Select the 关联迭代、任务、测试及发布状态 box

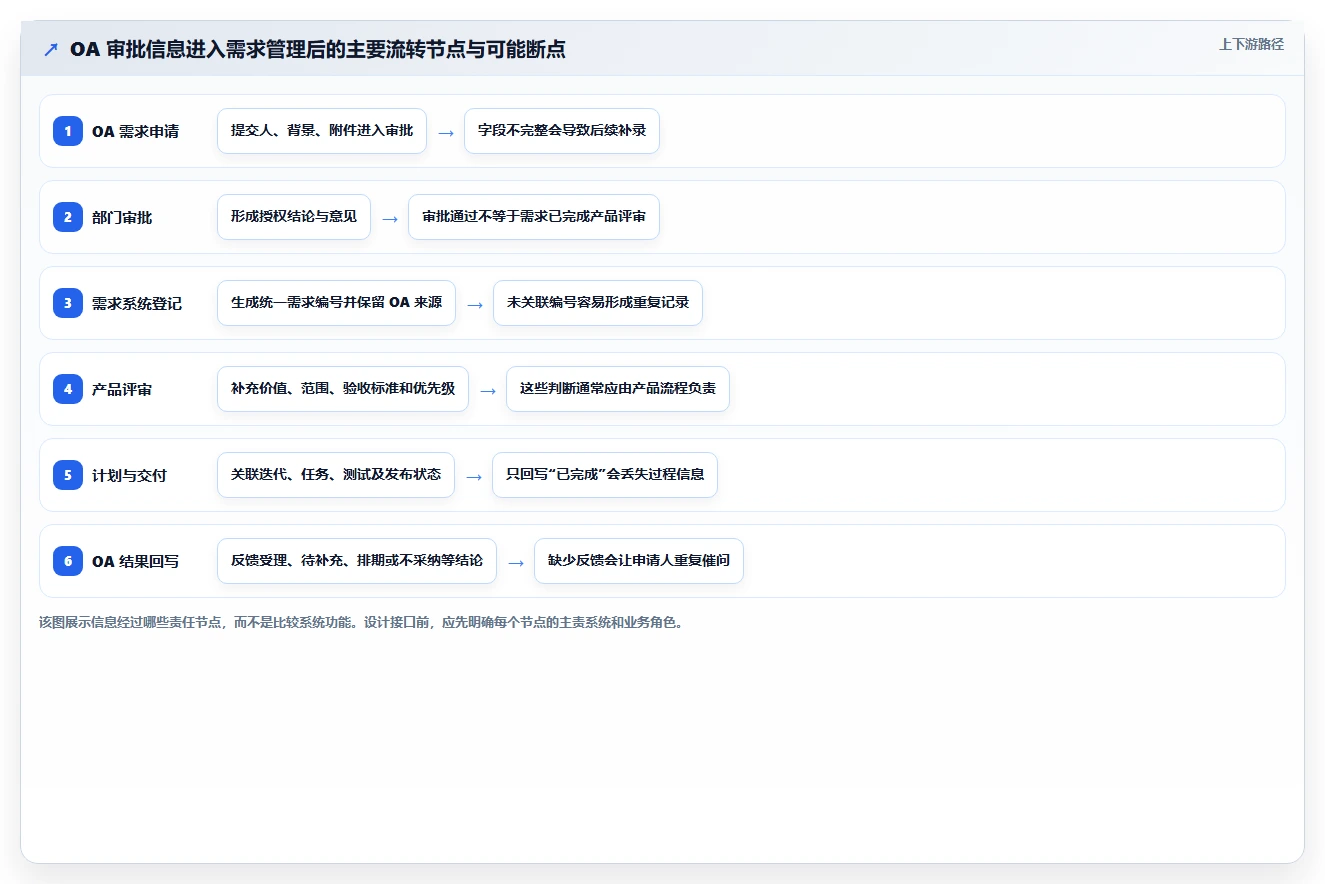[336, 475]
